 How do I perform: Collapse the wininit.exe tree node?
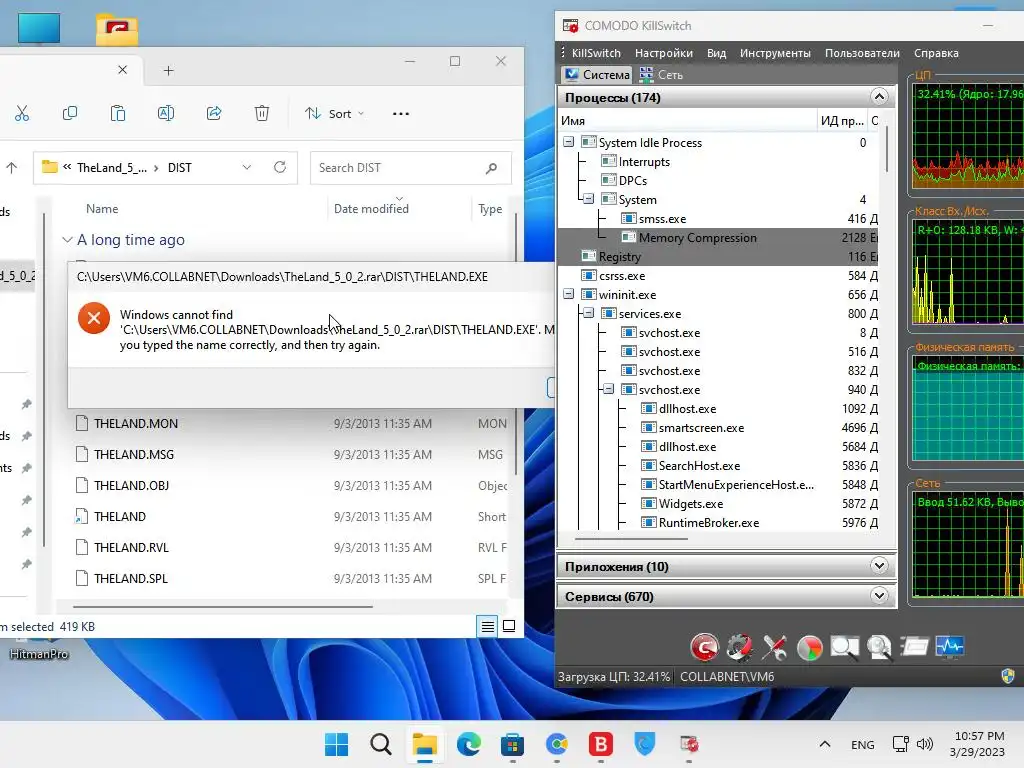(568, 294)
